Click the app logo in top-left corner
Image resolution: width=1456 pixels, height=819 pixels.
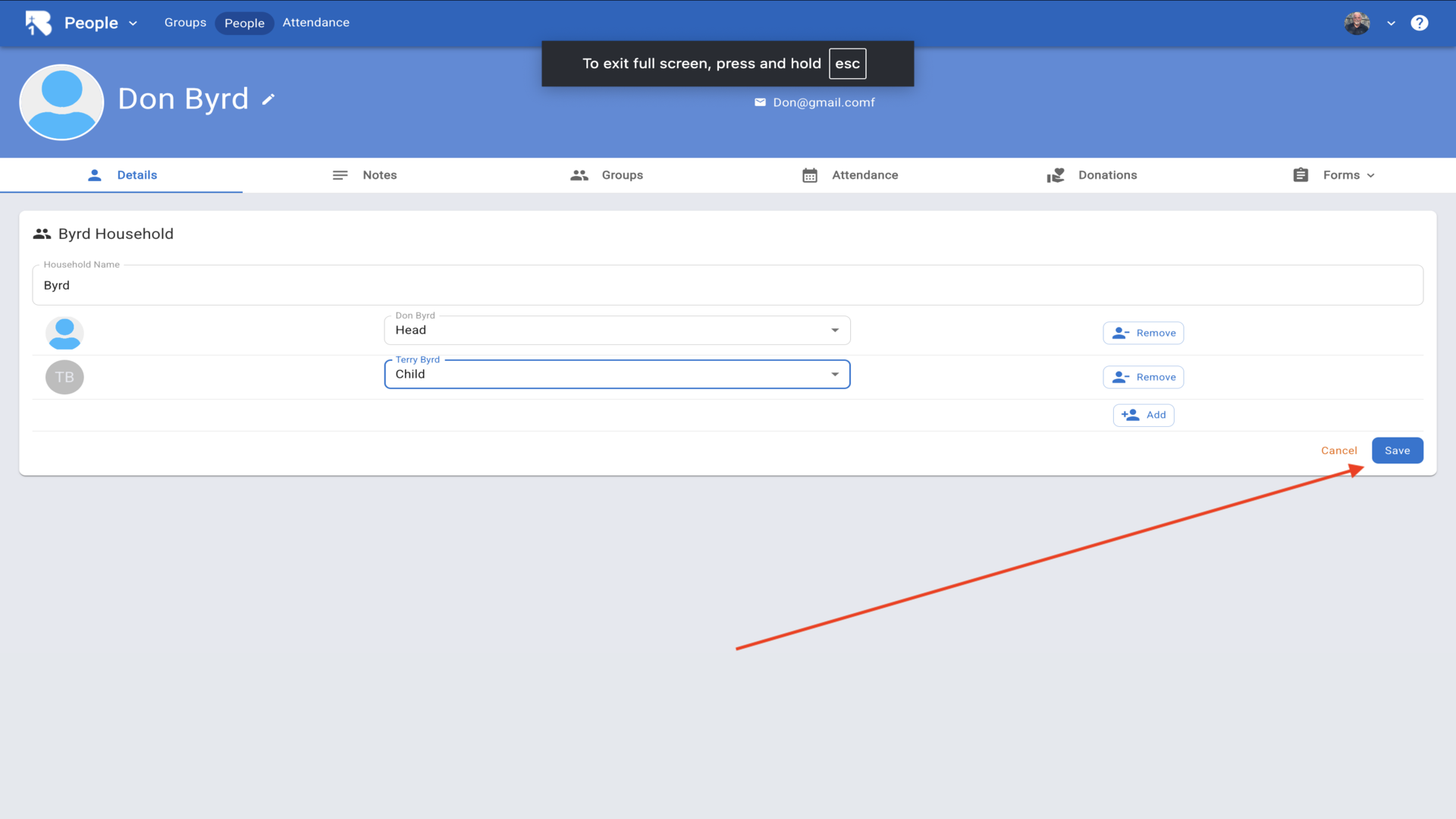click(38, 23)
